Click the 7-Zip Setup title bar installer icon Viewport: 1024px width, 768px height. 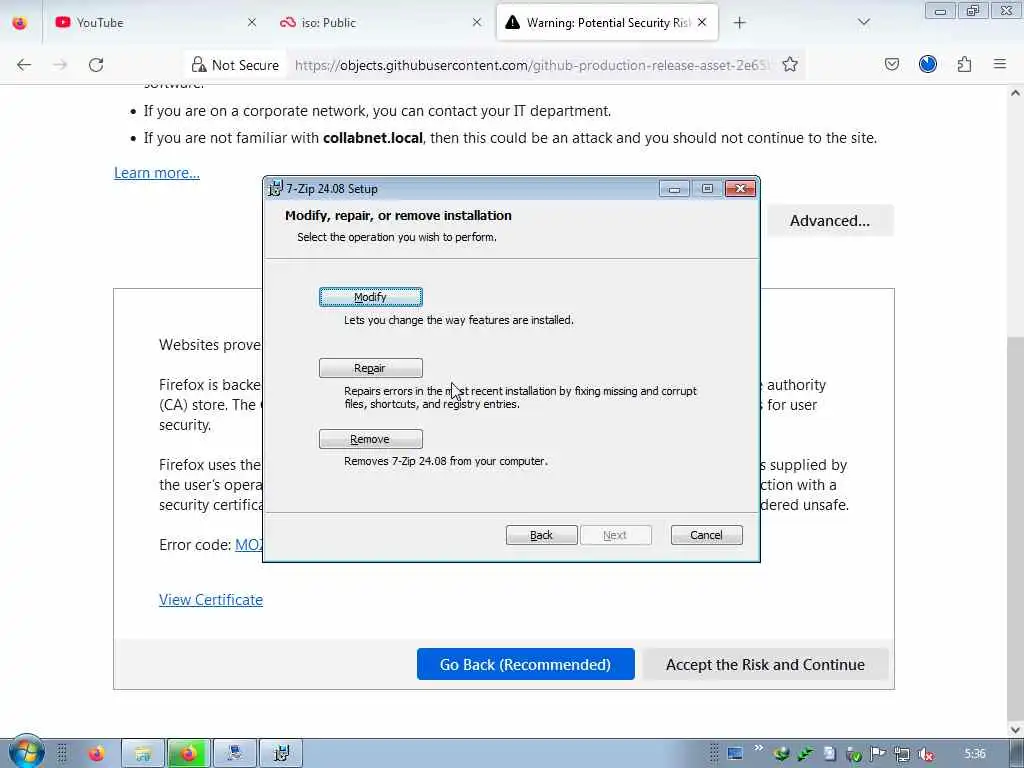tap(276, 189)
